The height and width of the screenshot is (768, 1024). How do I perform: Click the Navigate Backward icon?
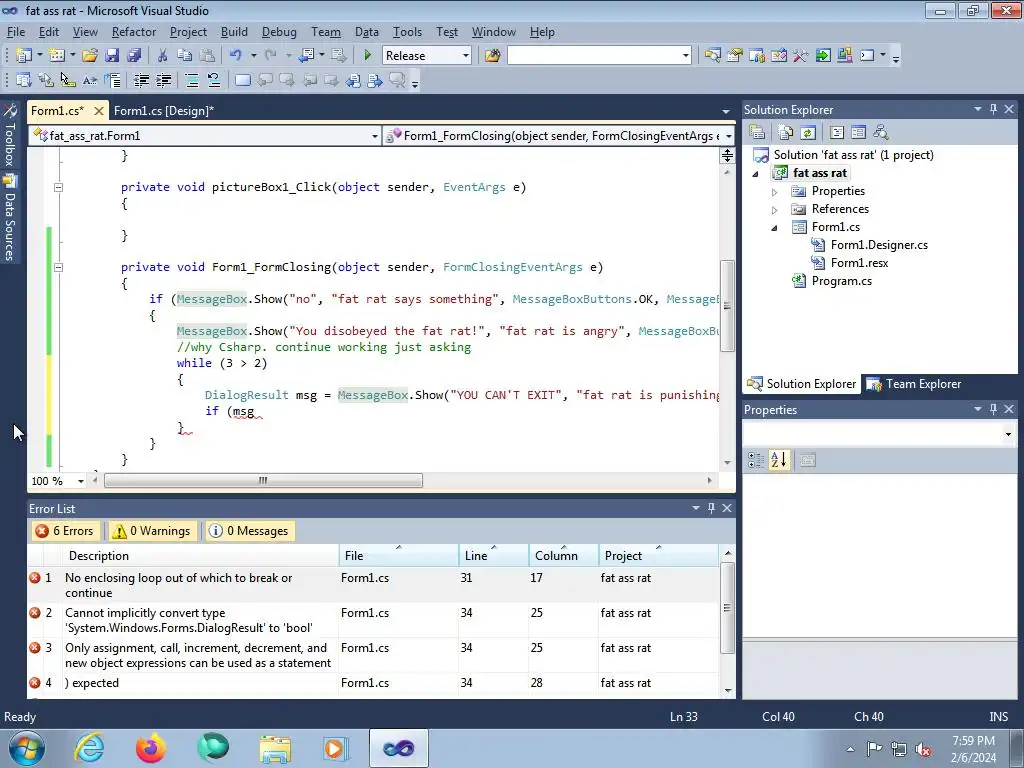(x=306, y=56)
